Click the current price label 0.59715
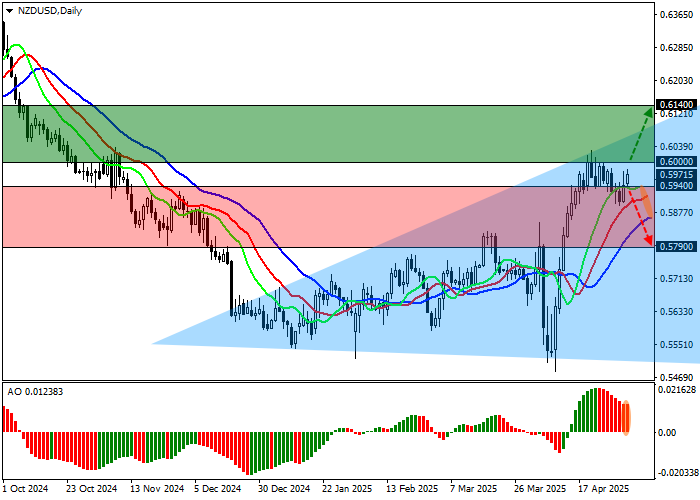 point(677,175)
